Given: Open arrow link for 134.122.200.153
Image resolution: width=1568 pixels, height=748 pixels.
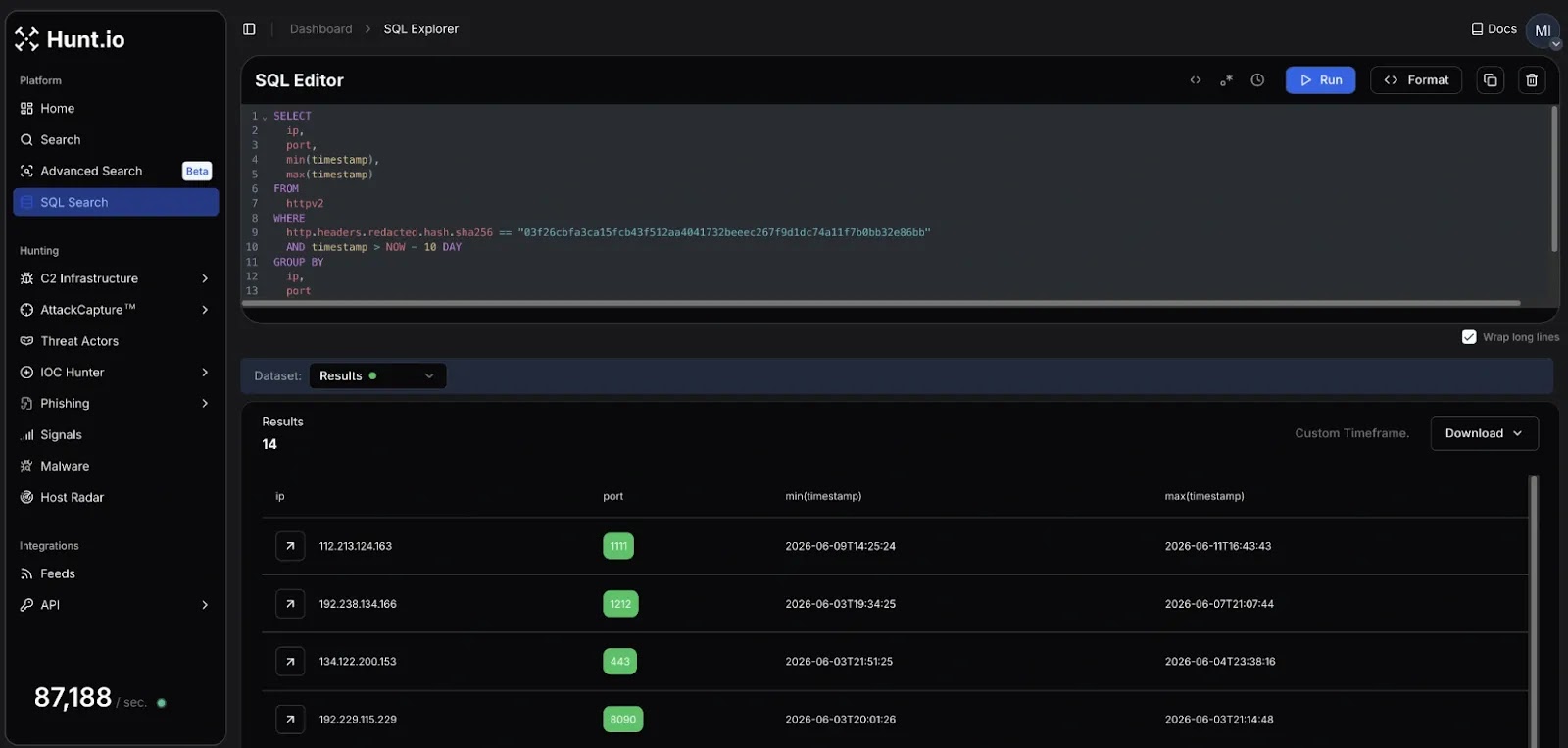Looking at the screenshot, I should click(x=290, y=662).
